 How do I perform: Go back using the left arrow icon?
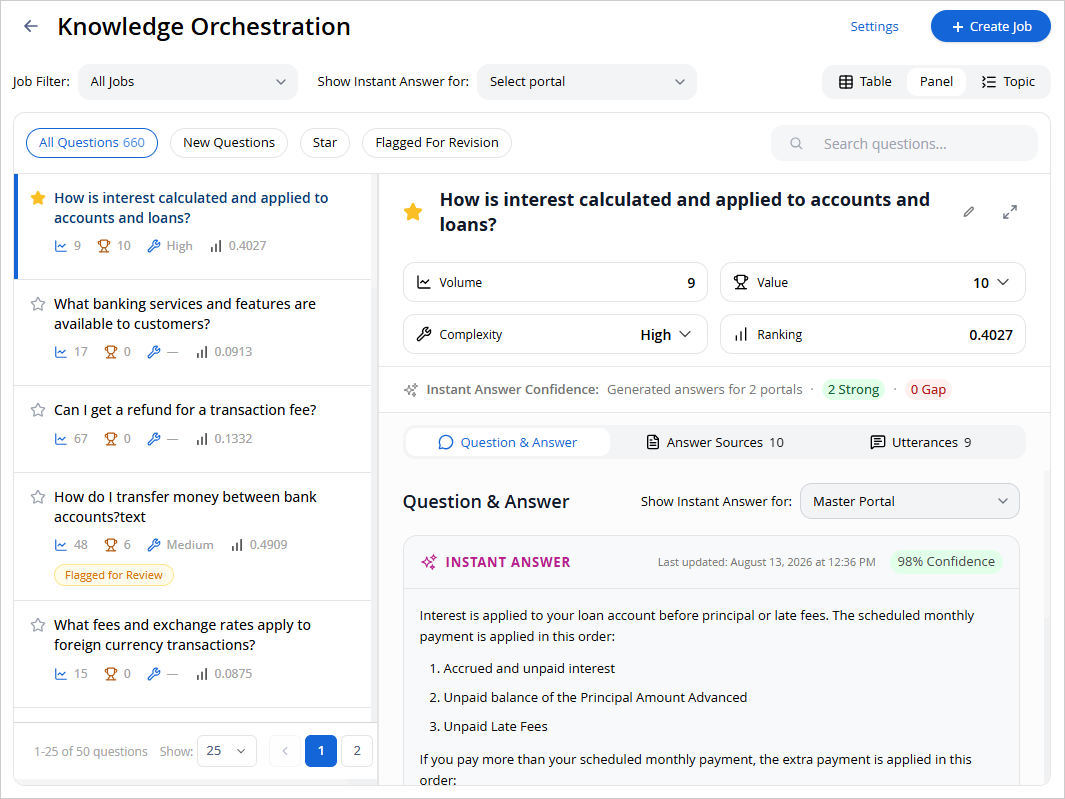pyautogui.click(x=31, y=26)
